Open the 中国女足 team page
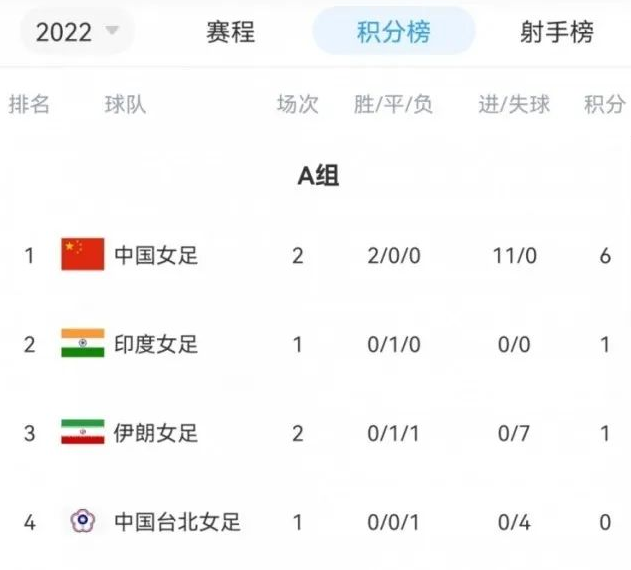 [x=156, y=255]
